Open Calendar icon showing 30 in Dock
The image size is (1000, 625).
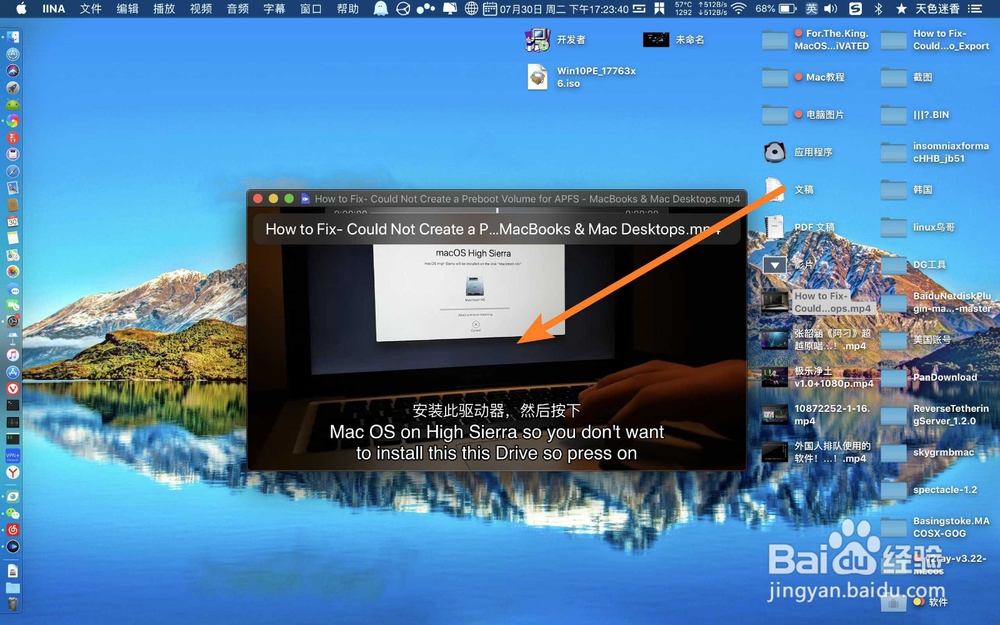click(x=13, y=221)
